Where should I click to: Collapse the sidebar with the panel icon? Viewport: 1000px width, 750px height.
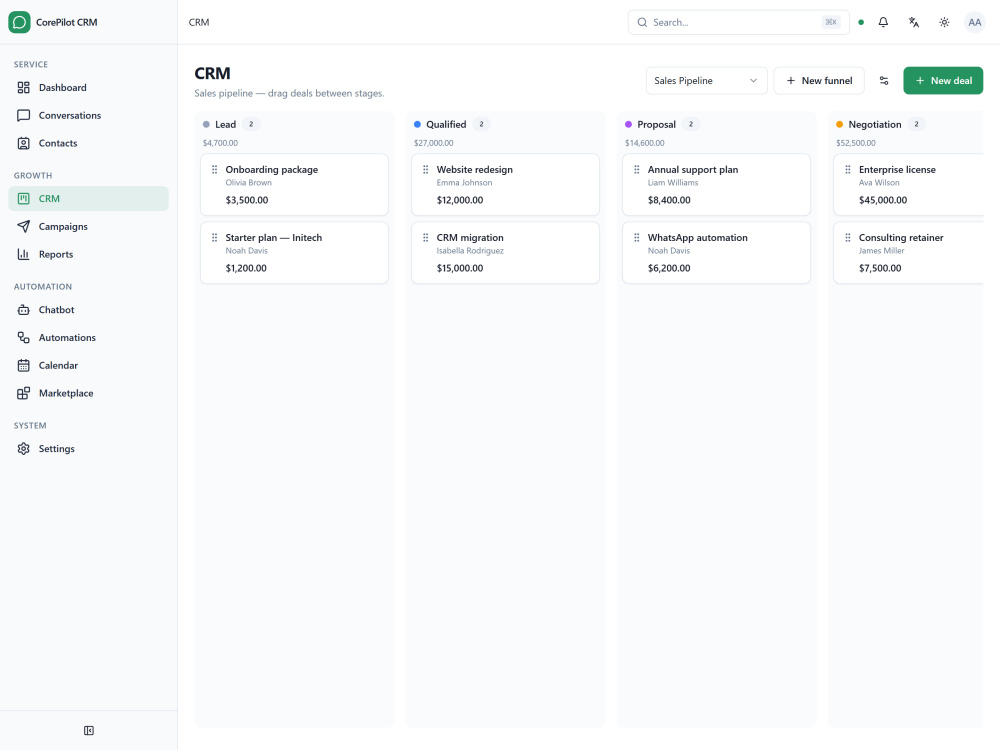coord(89,730)
